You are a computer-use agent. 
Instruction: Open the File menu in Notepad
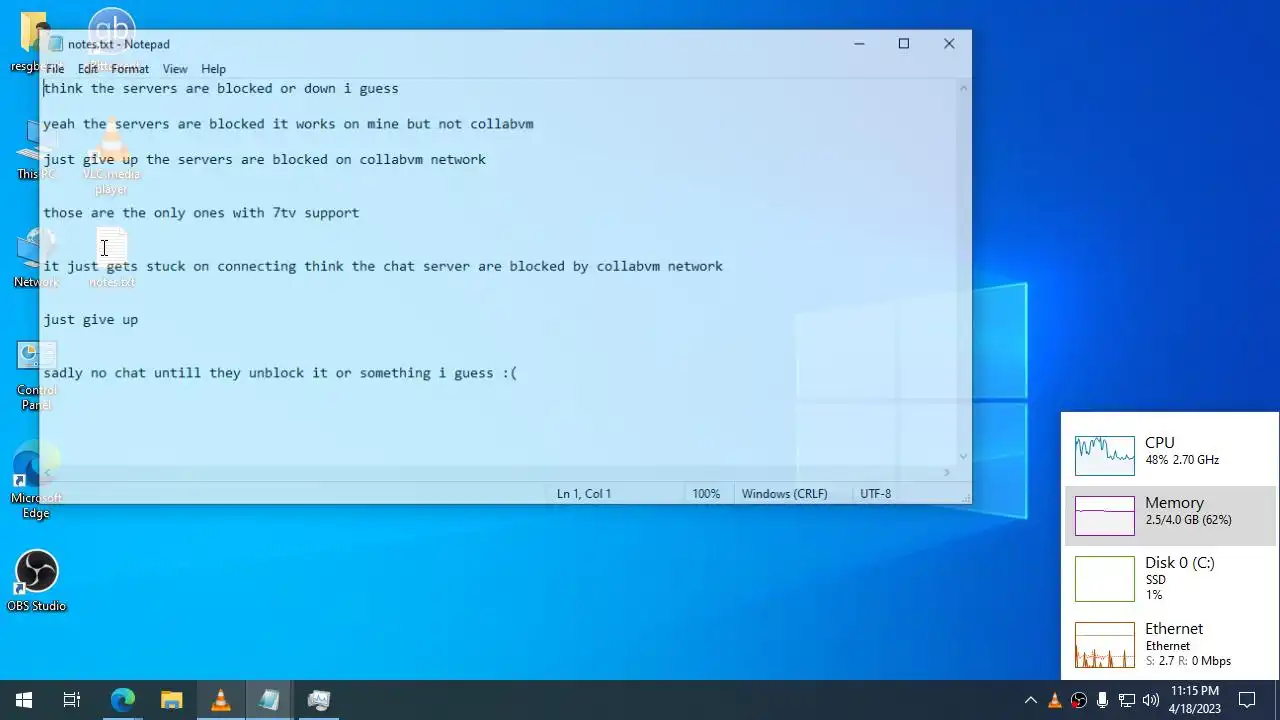55,69
